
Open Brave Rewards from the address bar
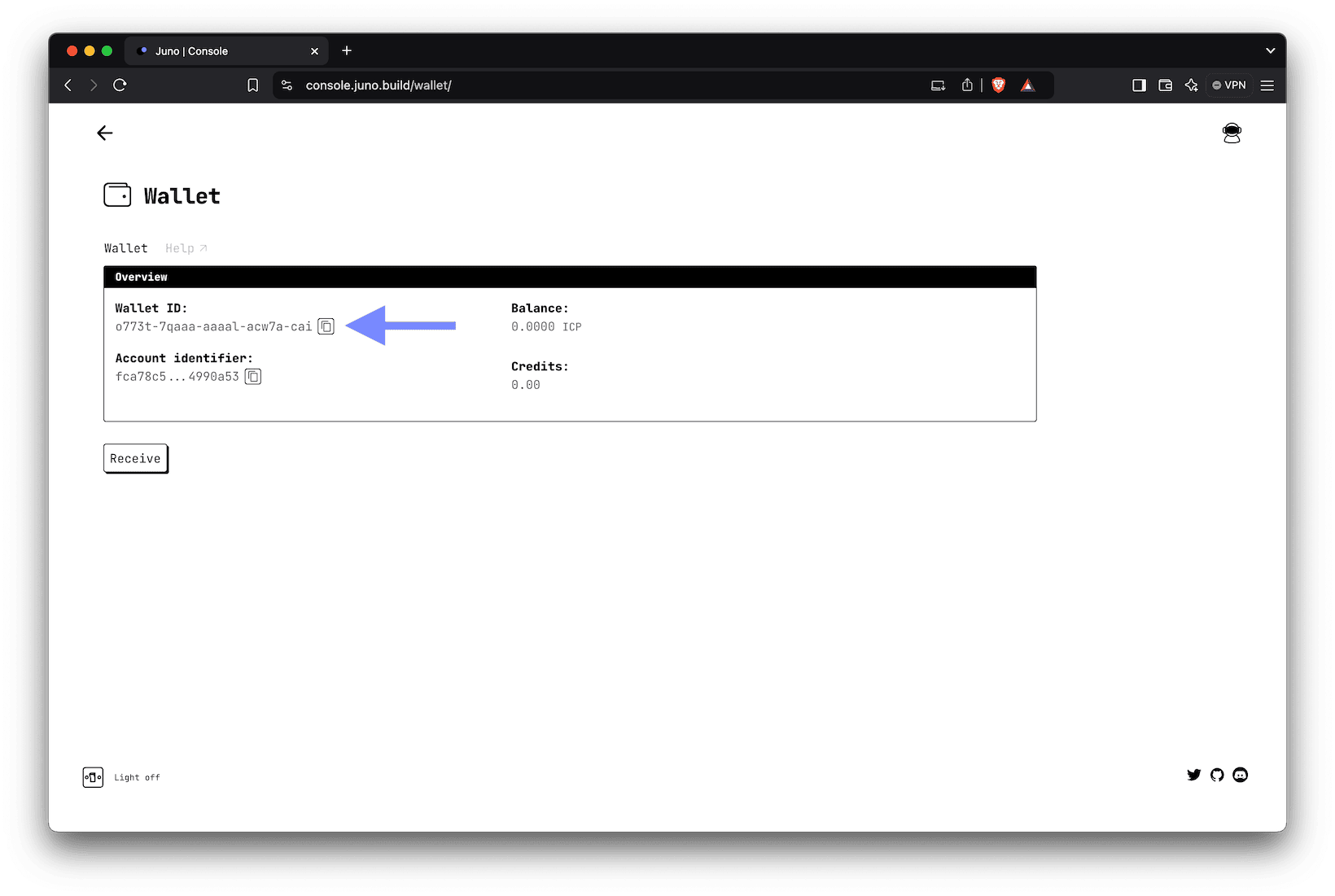1027,85
